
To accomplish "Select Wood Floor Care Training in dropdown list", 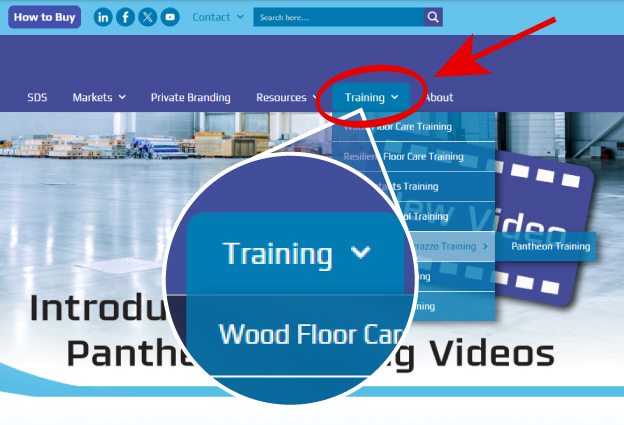I will 413,127.
